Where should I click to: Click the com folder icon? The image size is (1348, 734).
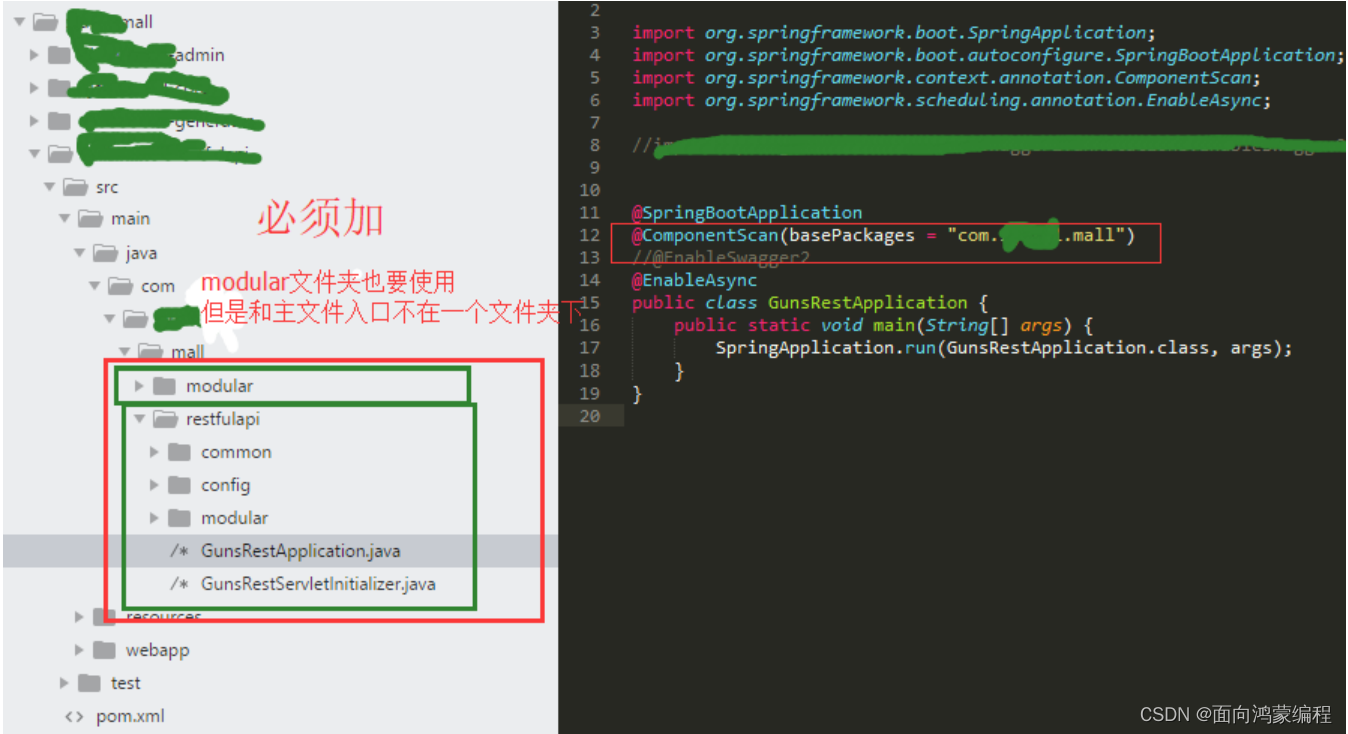coord(120,285)
